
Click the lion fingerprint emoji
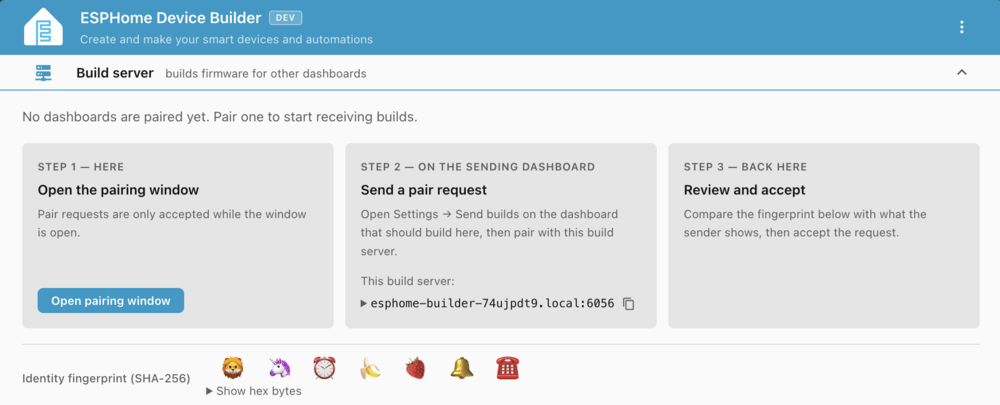[233, 368]
